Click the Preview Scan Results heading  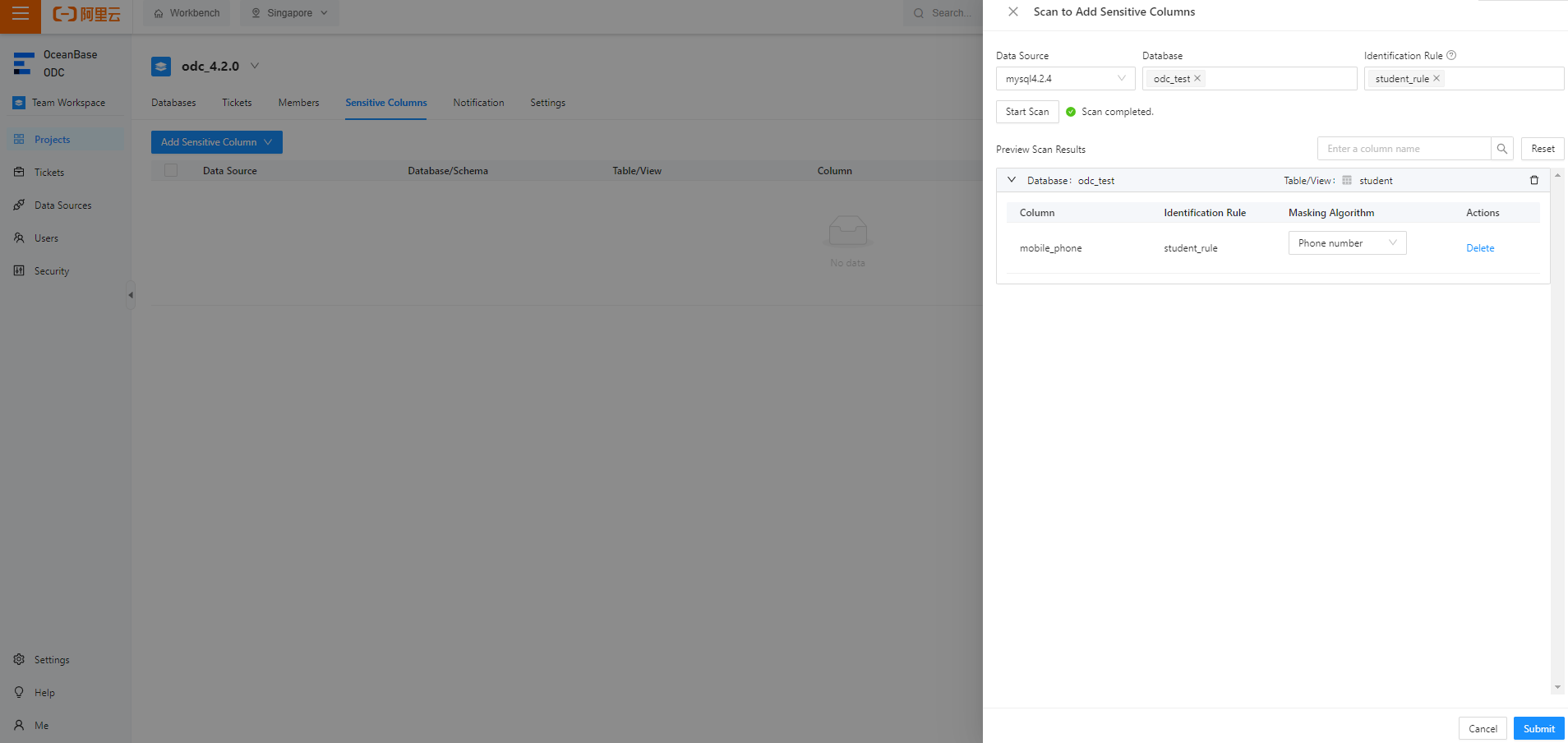click(x=1040, y=150)
